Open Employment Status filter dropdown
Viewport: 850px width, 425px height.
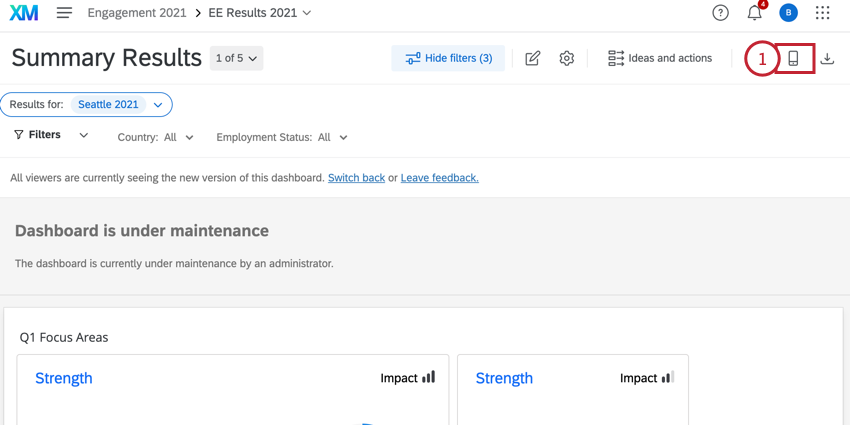click(282, 137)
